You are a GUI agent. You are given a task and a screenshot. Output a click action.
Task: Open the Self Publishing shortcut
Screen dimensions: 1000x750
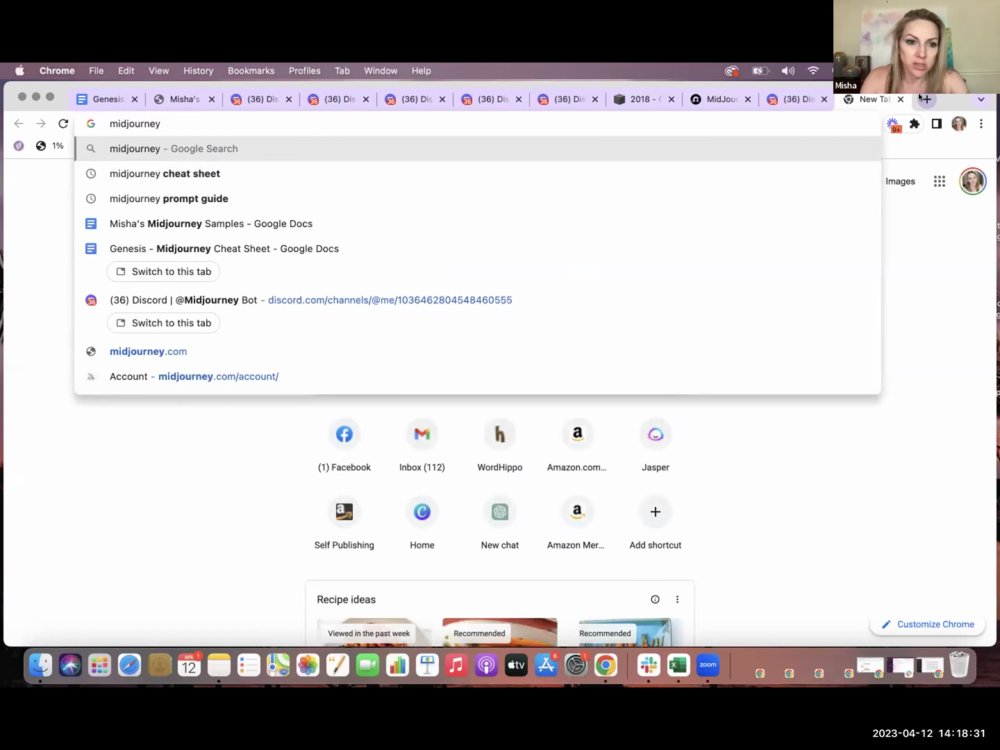pyautogui.click(x=344, y=523)
